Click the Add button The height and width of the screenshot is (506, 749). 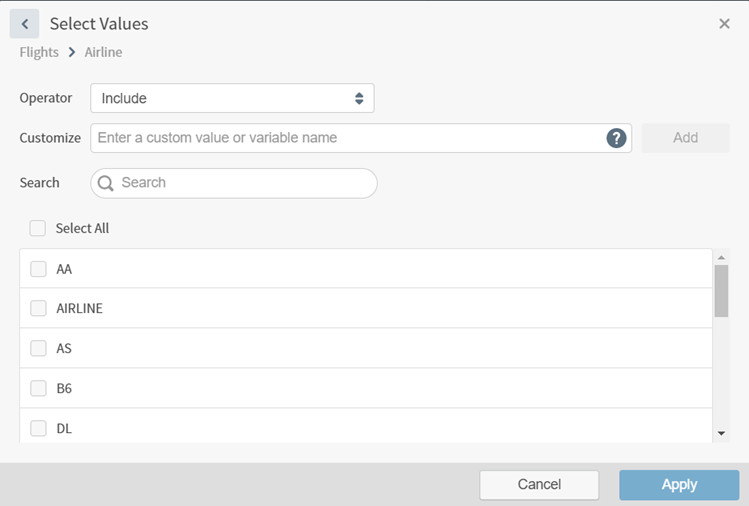coord(685,138)
